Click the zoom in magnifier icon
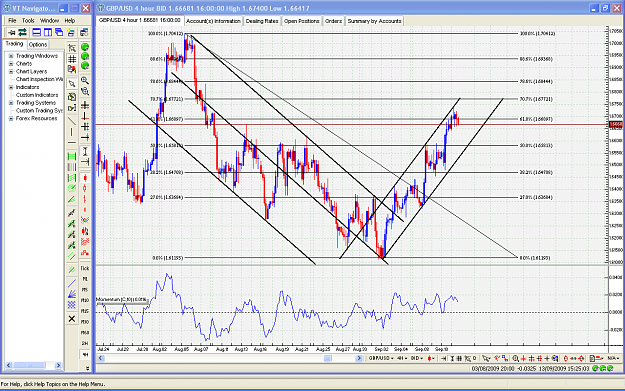The height and width of the screenshot is (391, 625). pos(85,80)
